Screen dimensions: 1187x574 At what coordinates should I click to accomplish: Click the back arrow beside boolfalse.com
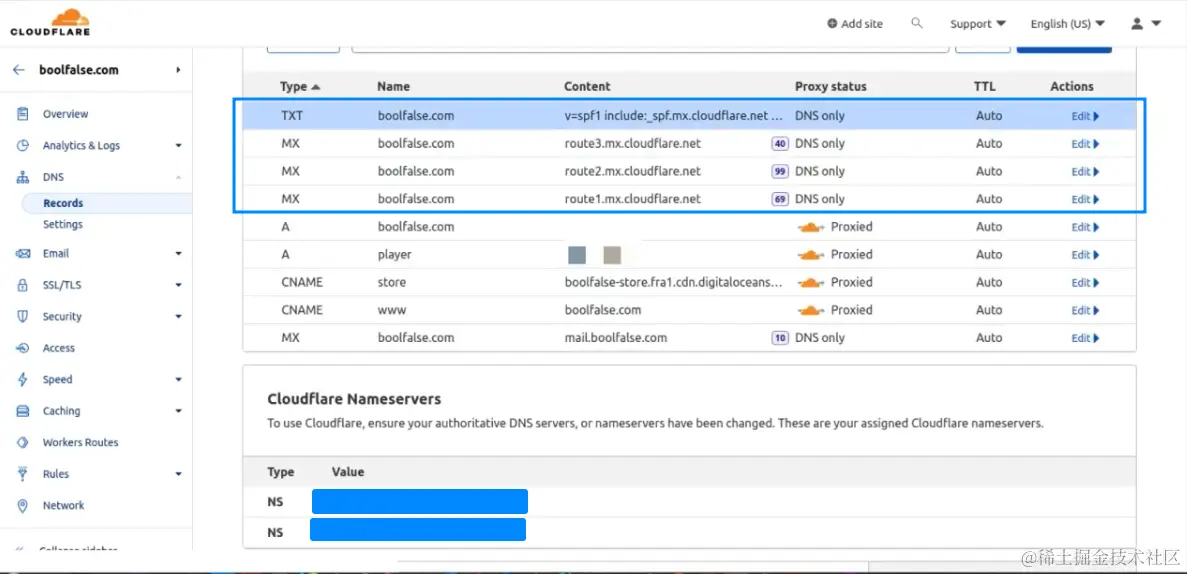pos(19,70)
